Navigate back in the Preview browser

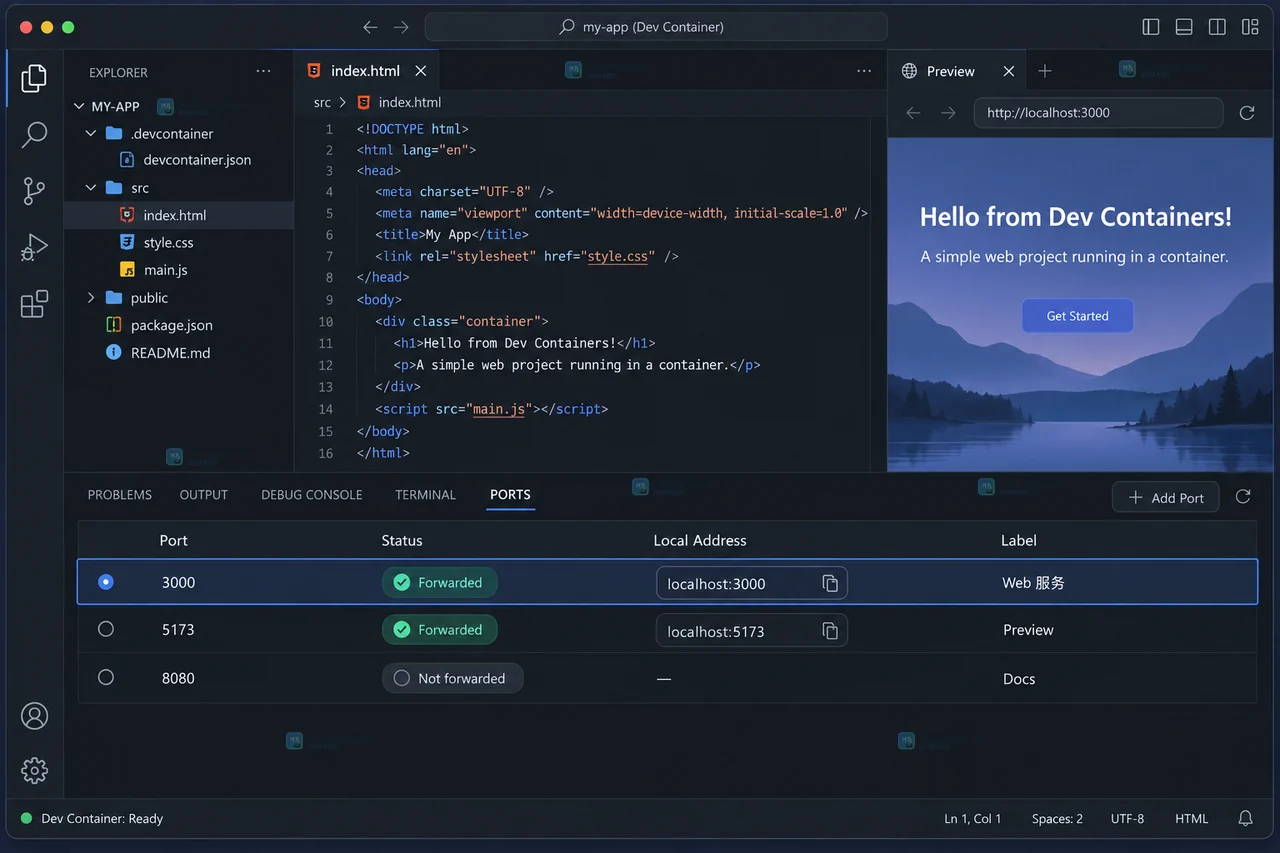[913, 113]
